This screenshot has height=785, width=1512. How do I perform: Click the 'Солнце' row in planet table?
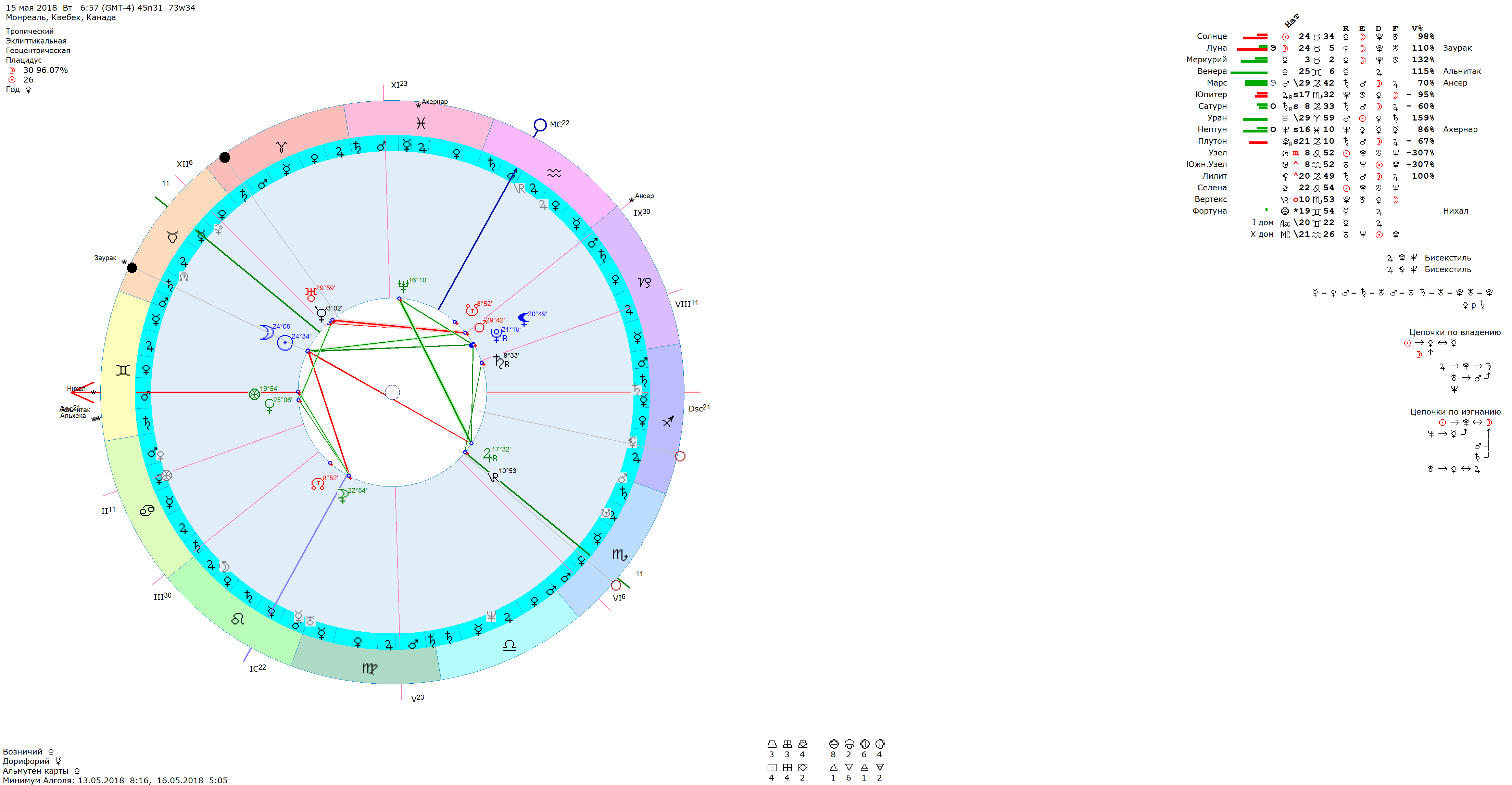click(x=1315, y=36)
